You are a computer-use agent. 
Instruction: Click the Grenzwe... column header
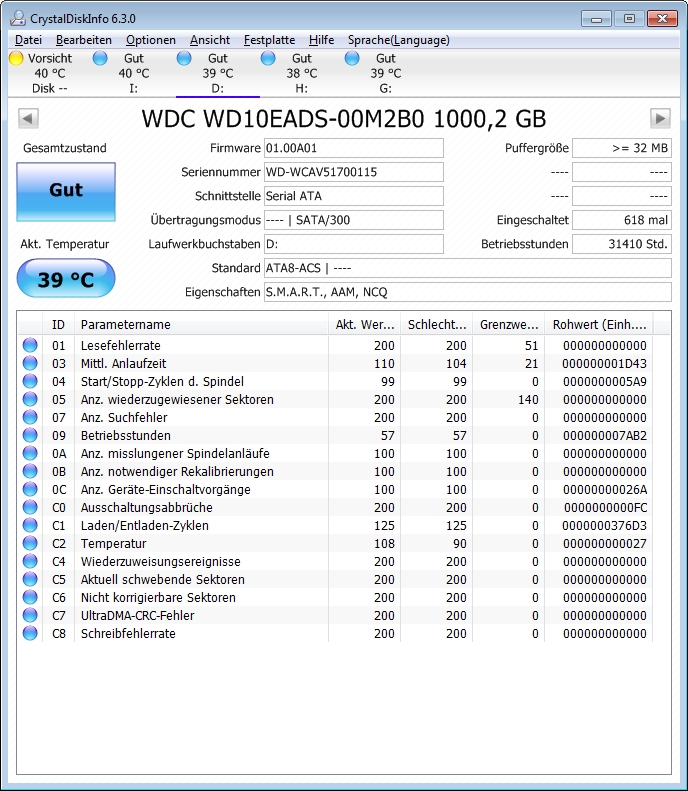(x=509, y=324)
